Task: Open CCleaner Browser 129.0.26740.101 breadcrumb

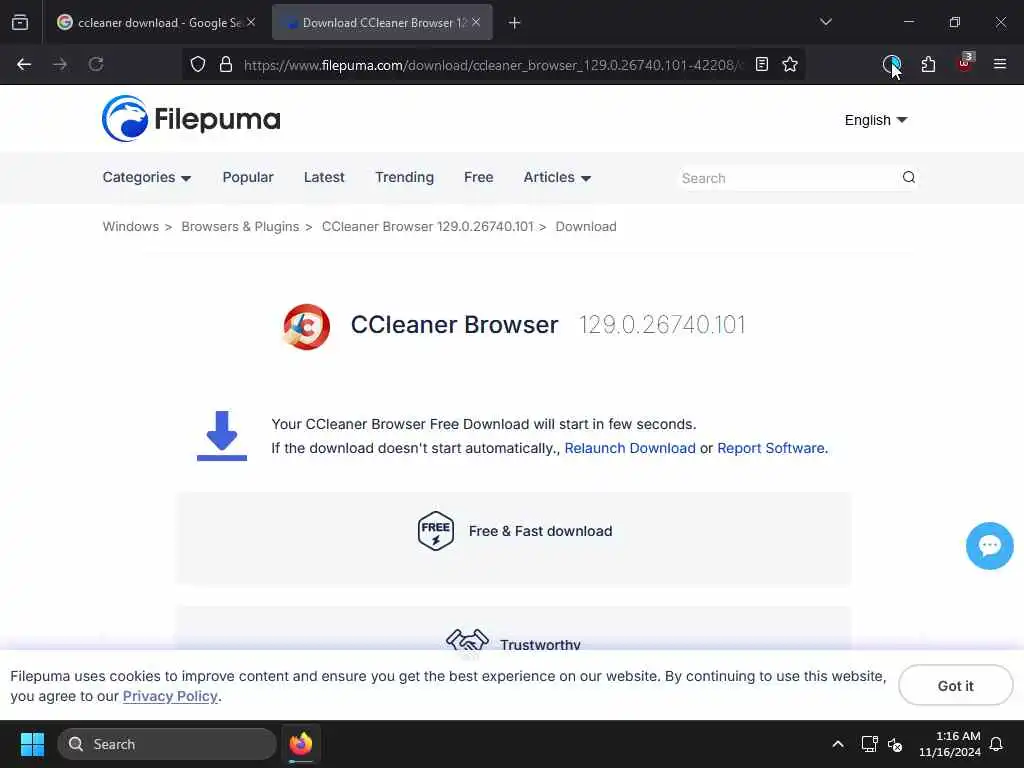Action: (x=428, y=227)
